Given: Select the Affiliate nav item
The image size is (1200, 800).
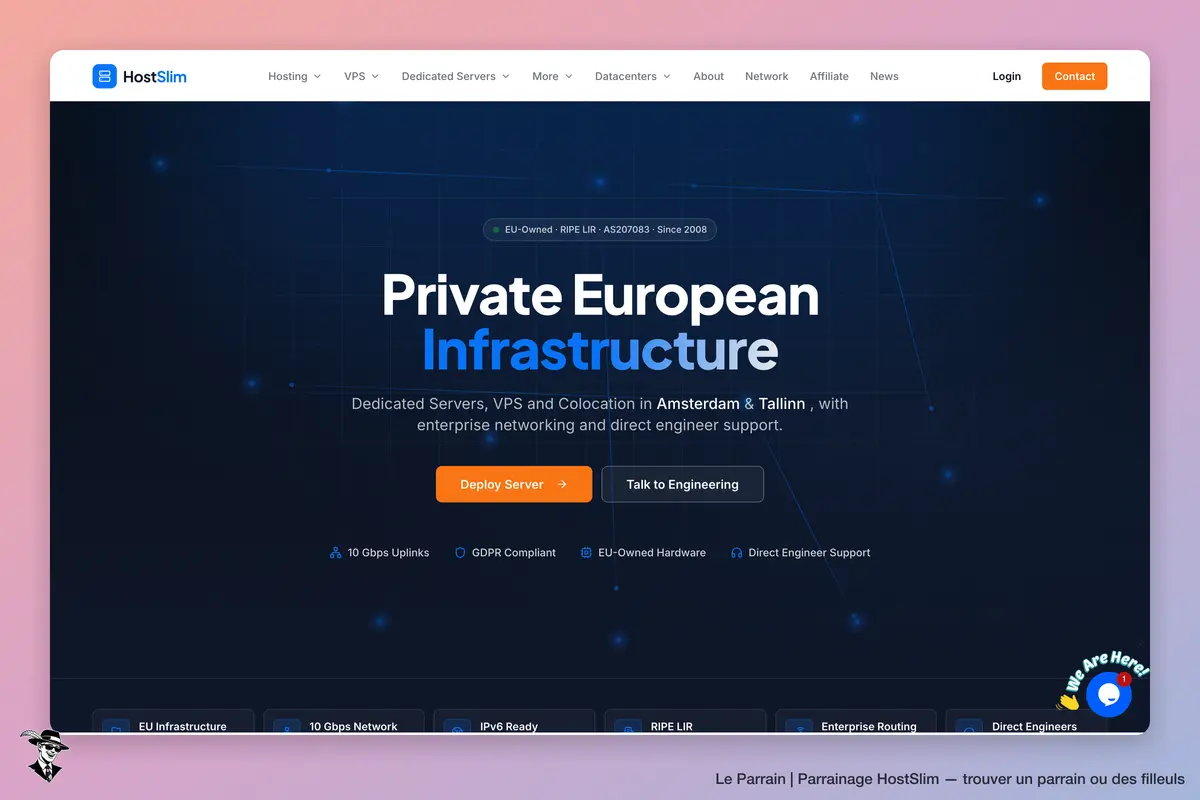Looking at the screenshot, I should pos(829,76).
